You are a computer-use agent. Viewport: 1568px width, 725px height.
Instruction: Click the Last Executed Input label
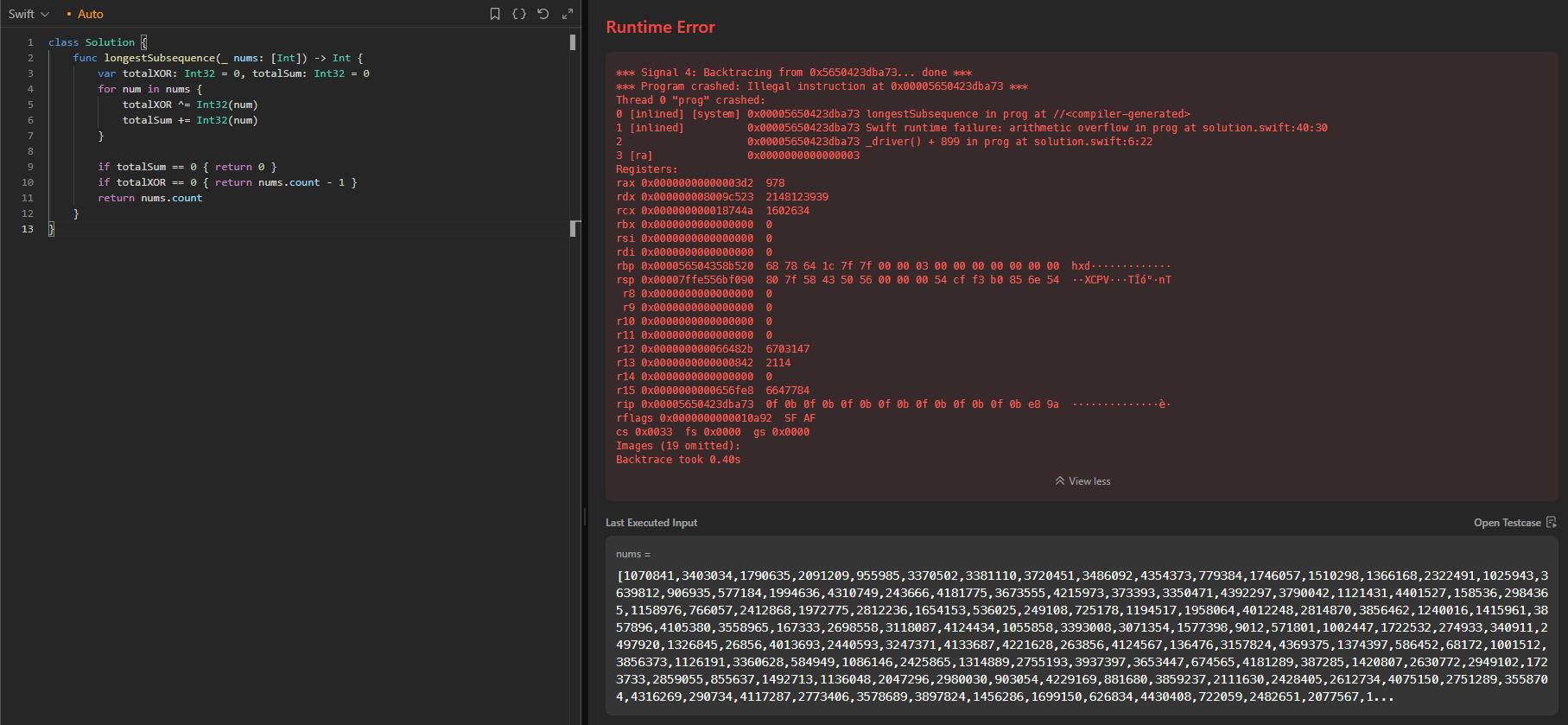651,523
